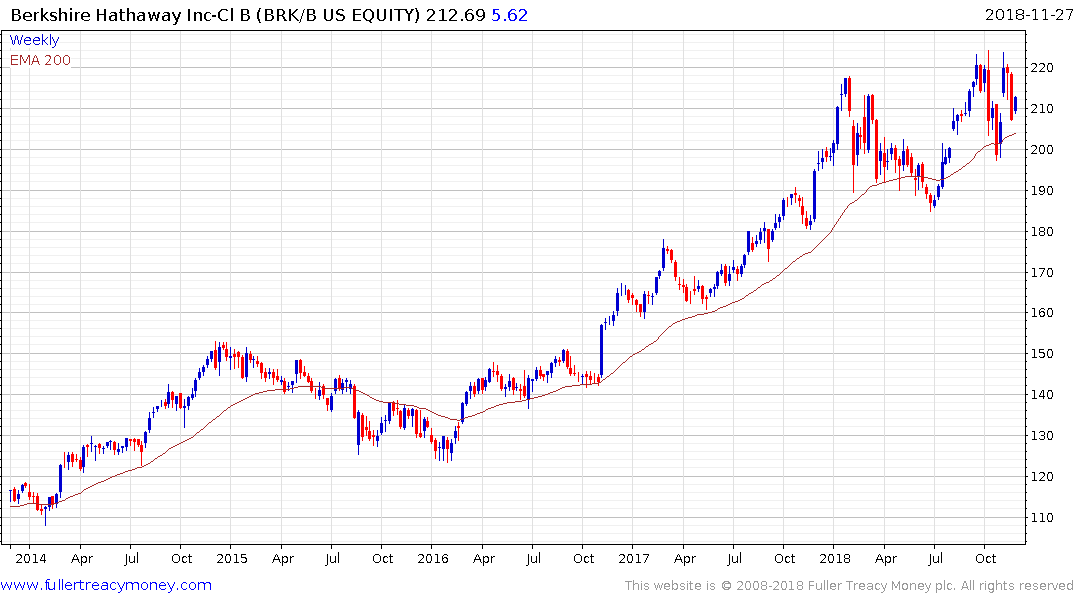Select the 2014 year axis label
1075x600 pixels.
point(31,558)
